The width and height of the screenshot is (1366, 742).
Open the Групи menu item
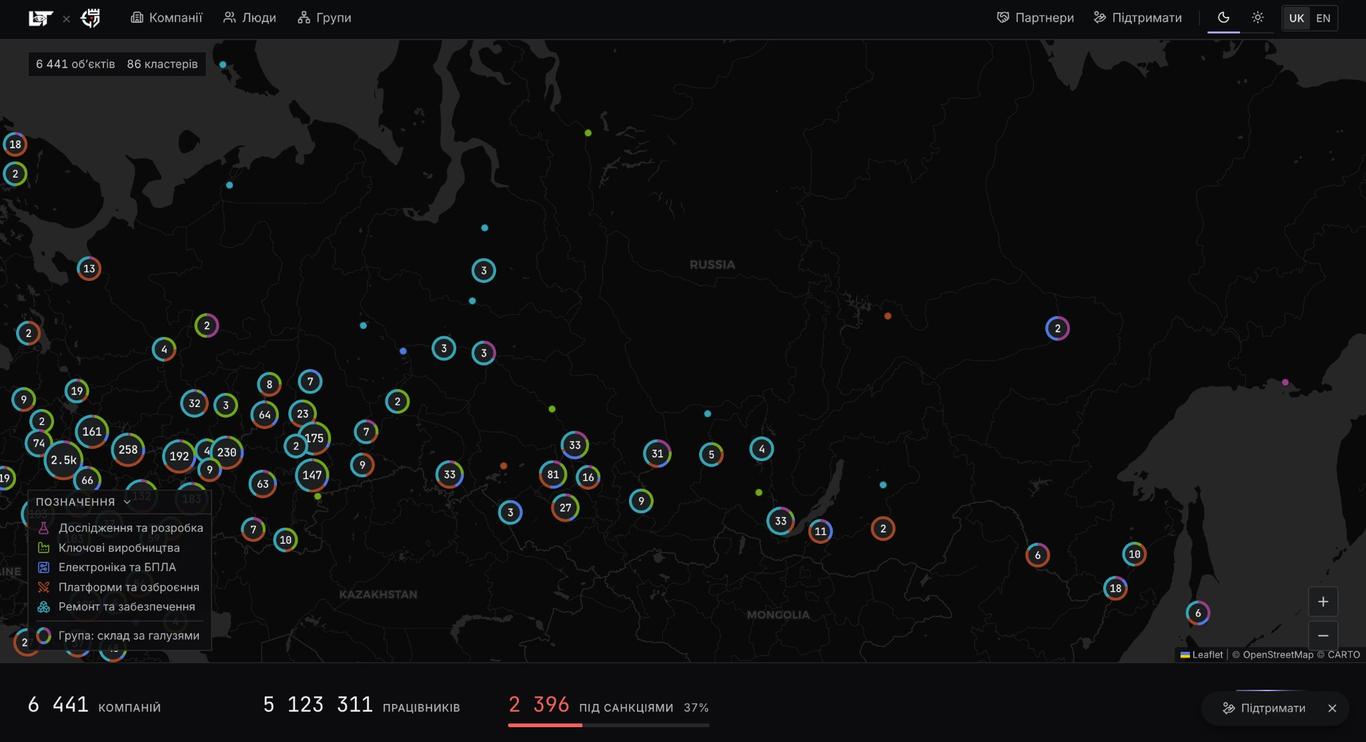click(x=324, y=18)
